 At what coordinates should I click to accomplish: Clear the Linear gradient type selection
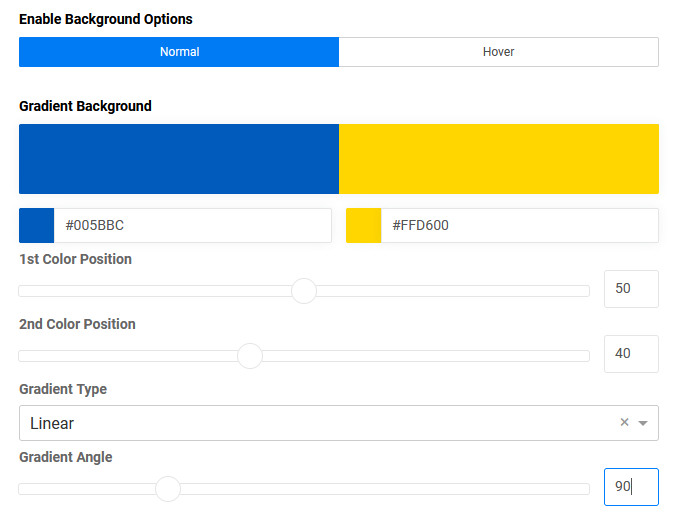624,423
